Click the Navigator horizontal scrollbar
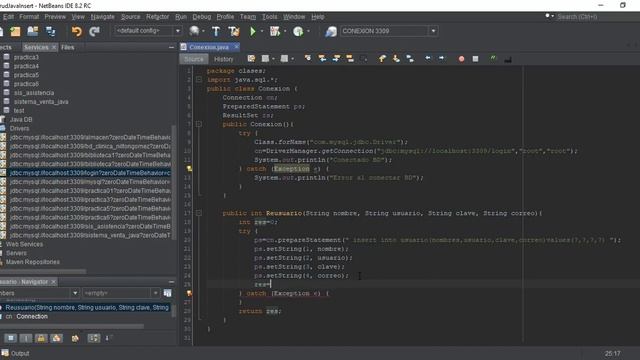The width and height of the screenshot is (640, 360). [x=72, y=326]
